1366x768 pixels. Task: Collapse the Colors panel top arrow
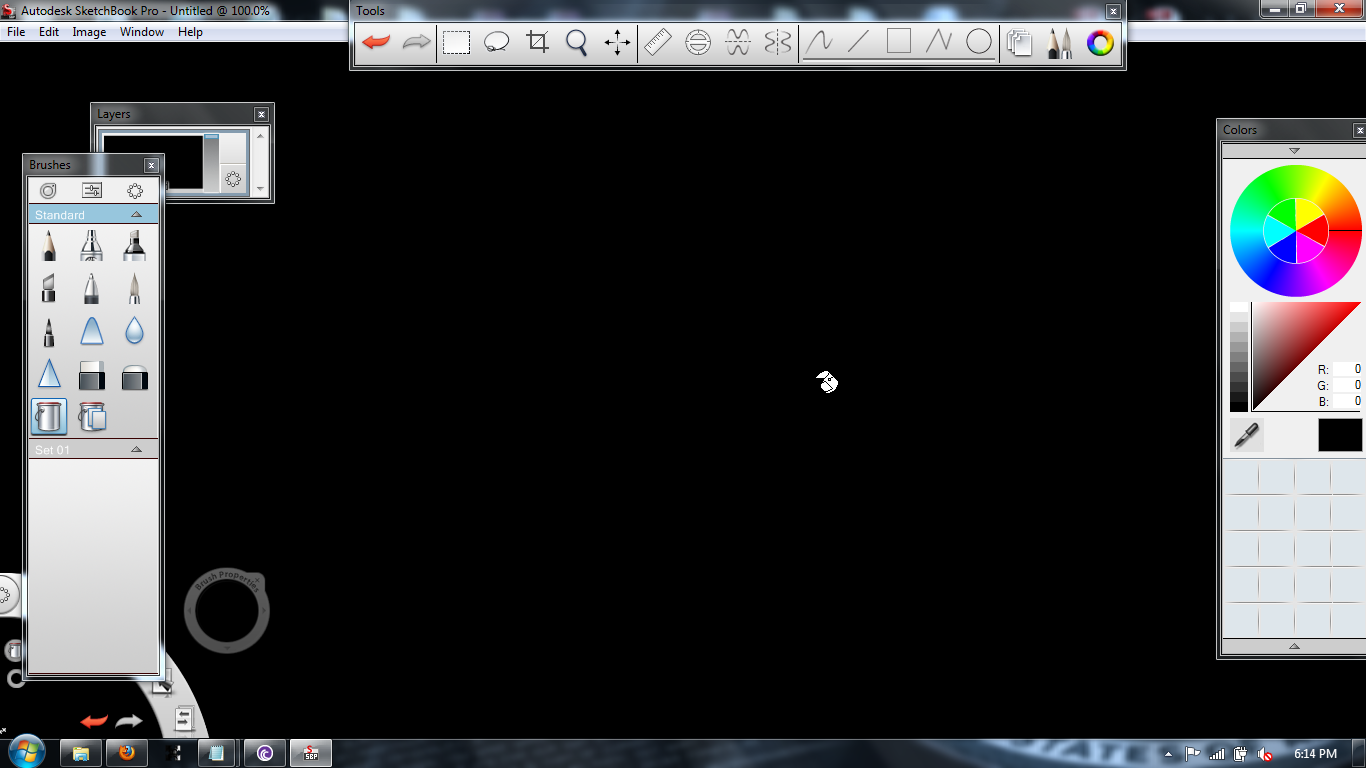pyautogui.click(x=1294, y=150)
